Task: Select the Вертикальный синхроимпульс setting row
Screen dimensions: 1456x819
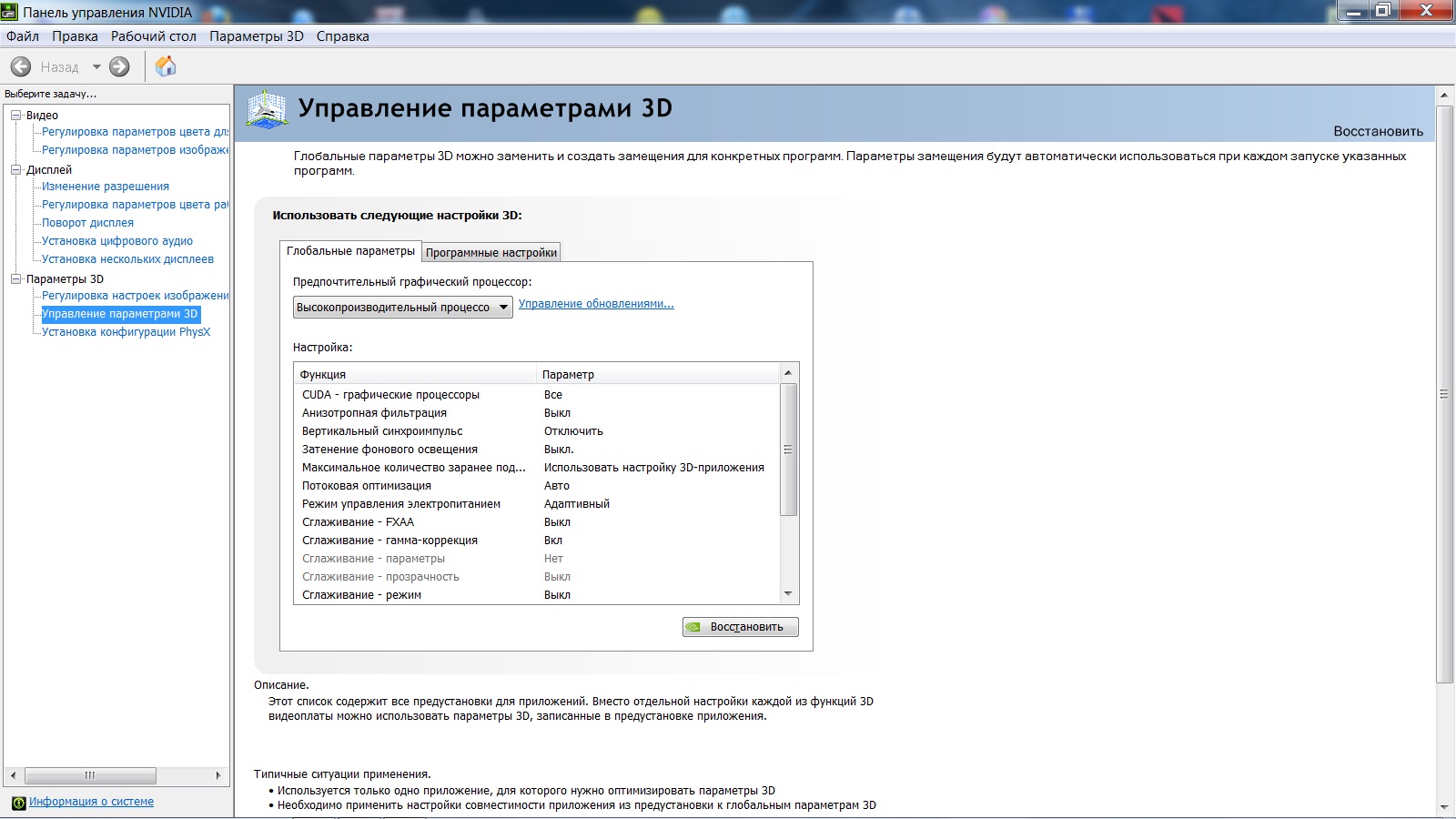Action: 537,431
